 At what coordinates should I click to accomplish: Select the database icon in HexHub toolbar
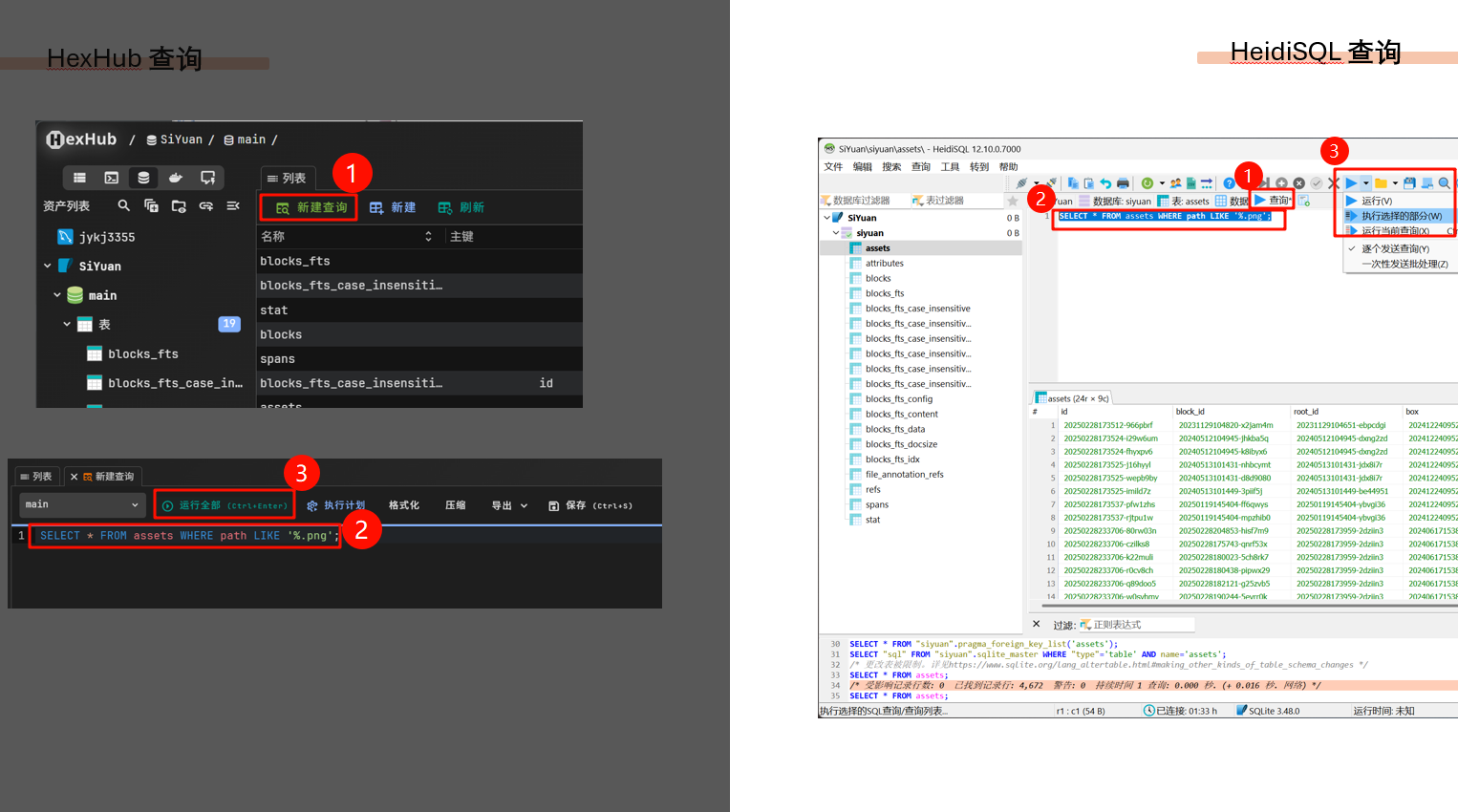pyautogui.click(x=143, y=178)
